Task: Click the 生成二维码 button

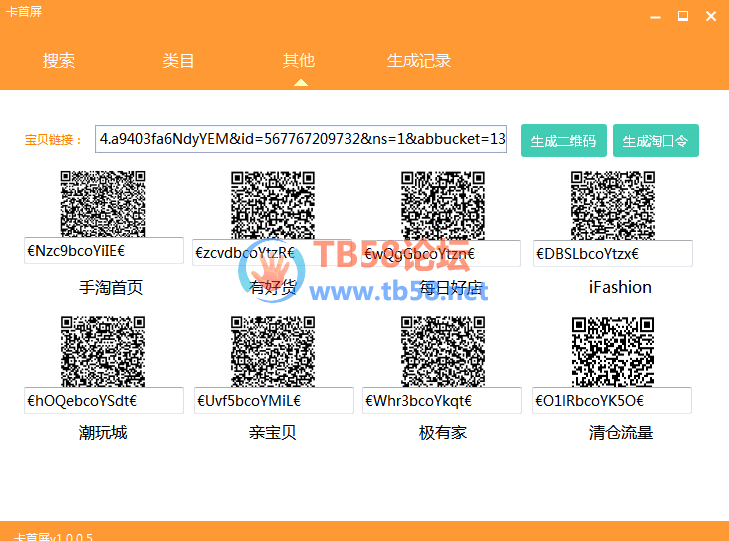Action: tap(563, 140)
